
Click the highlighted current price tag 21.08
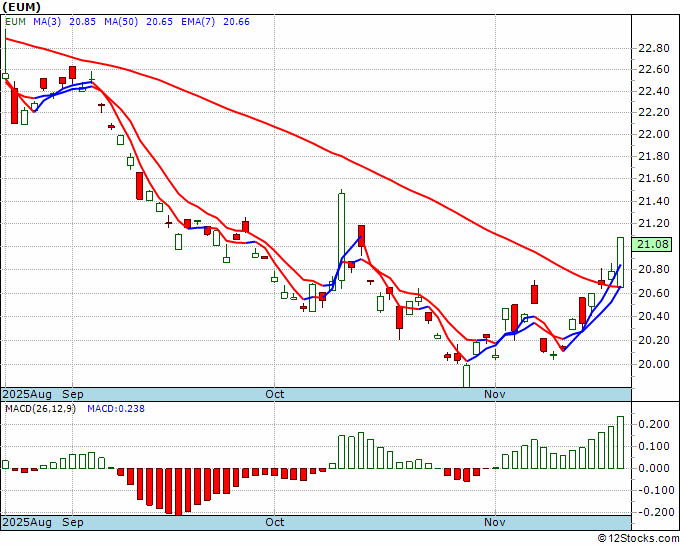pyautogui.click(x=652, y=244)
